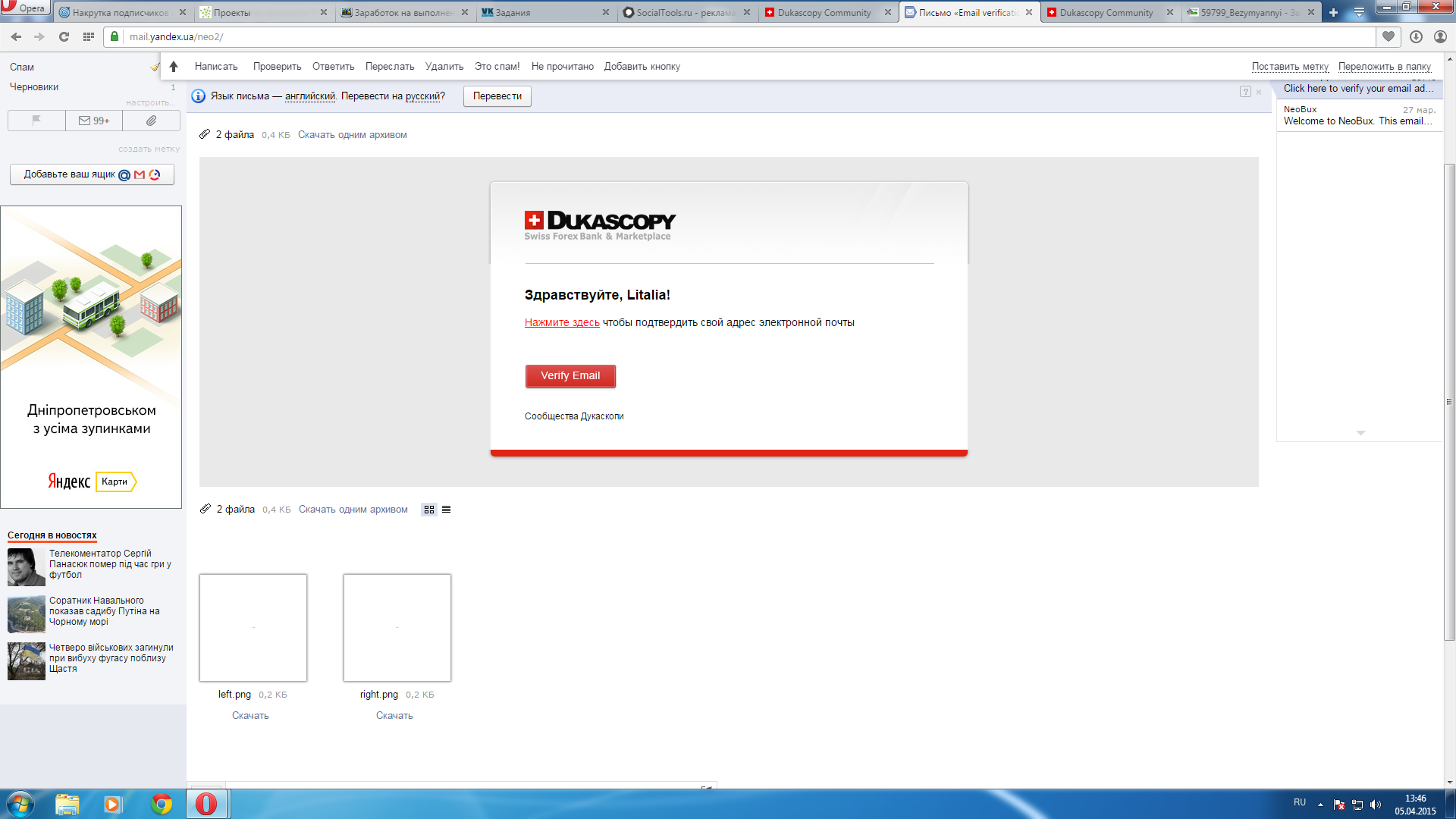The height and width of the screenshot is (819, 1456).
Task: Mark the message Не прочитано
Action: coord(562,67)
